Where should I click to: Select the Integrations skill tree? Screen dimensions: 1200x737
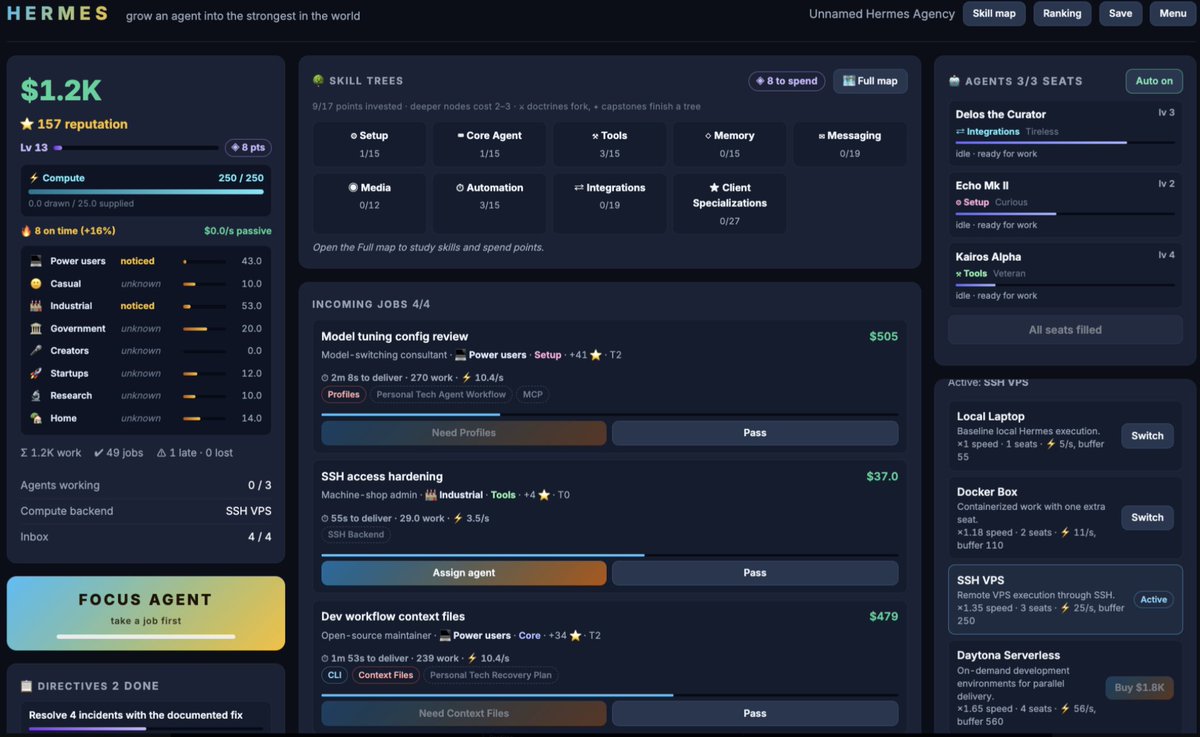[609, 204]
